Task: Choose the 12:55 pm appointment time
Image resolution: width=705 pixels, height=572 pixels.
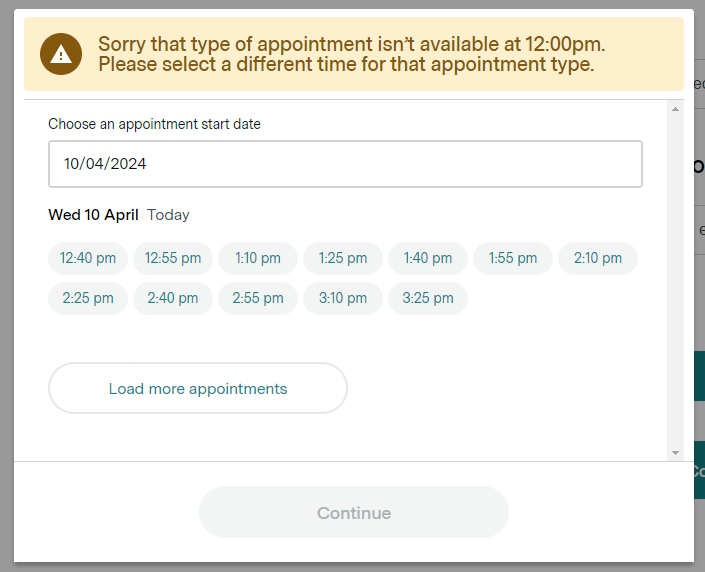Action: [173, 258]
